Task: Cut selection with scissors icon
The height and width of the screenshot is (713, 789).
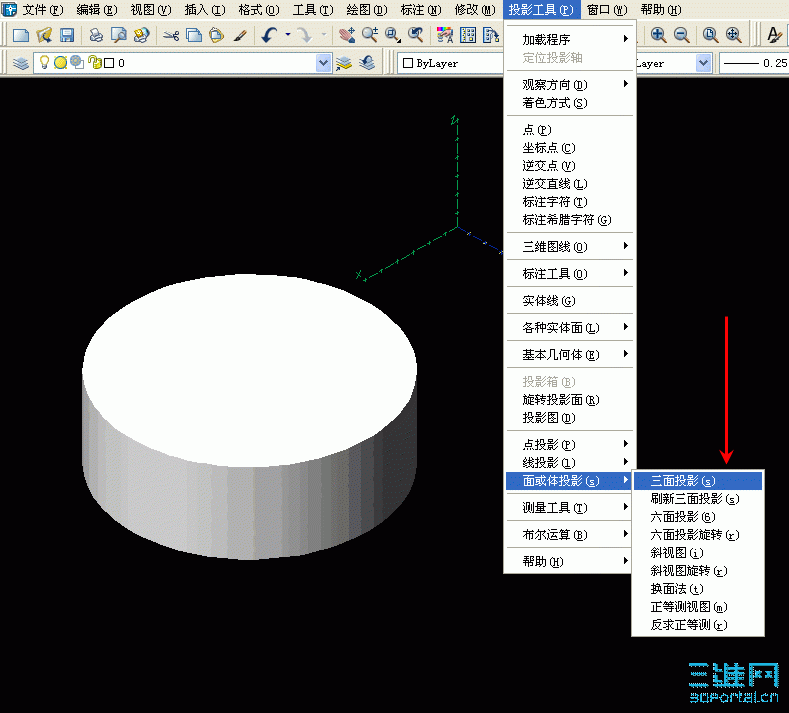Action: [171, 35]
